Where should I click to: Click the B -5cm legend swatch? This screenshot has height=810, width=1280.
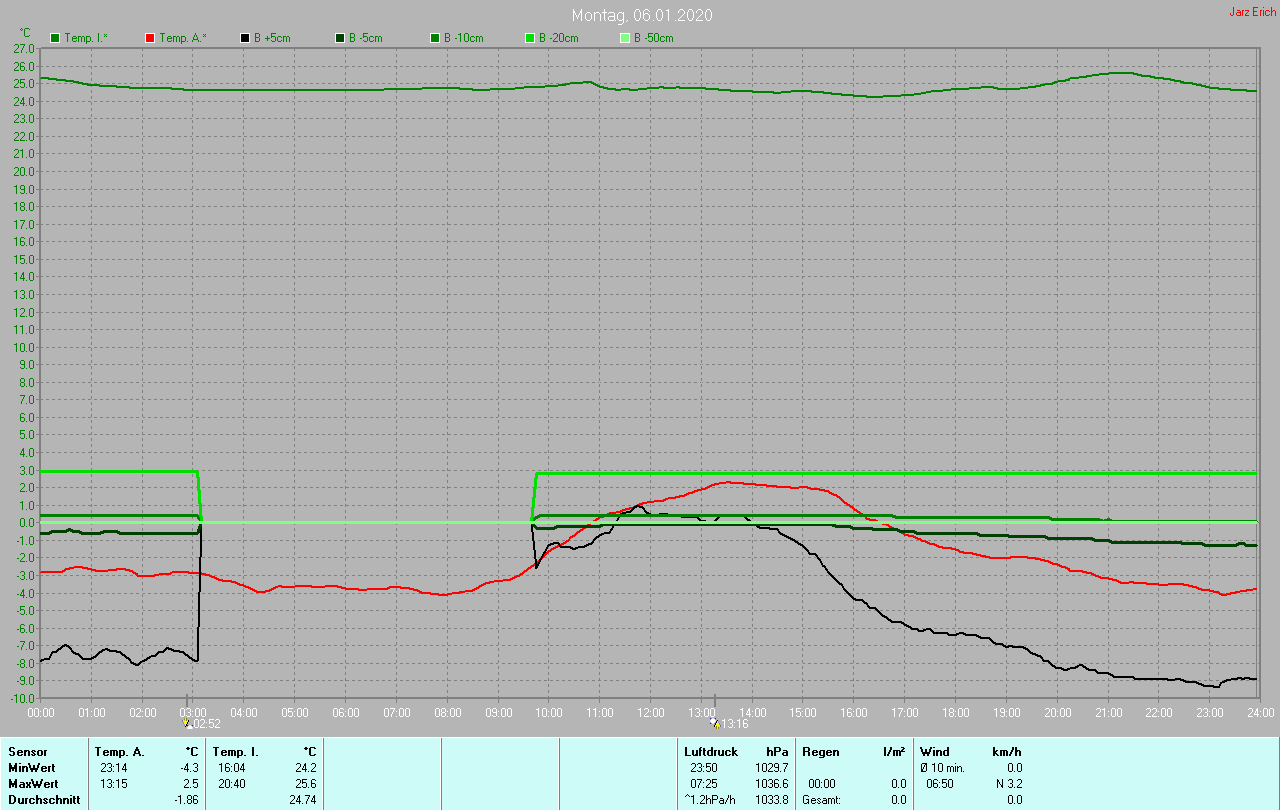click(340, 38)
